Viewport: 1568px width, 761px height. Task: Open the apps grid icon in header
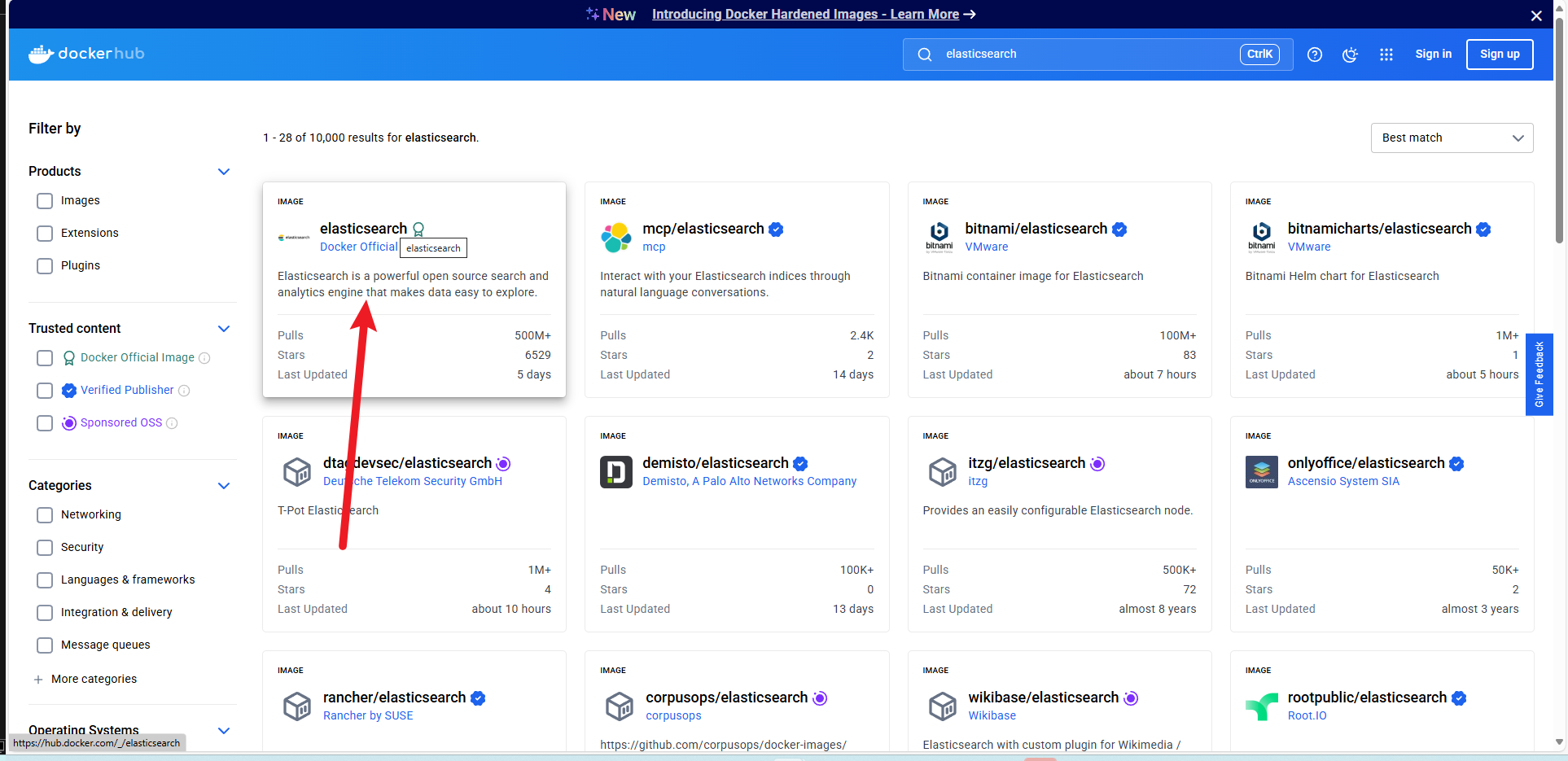(1386, 55)
